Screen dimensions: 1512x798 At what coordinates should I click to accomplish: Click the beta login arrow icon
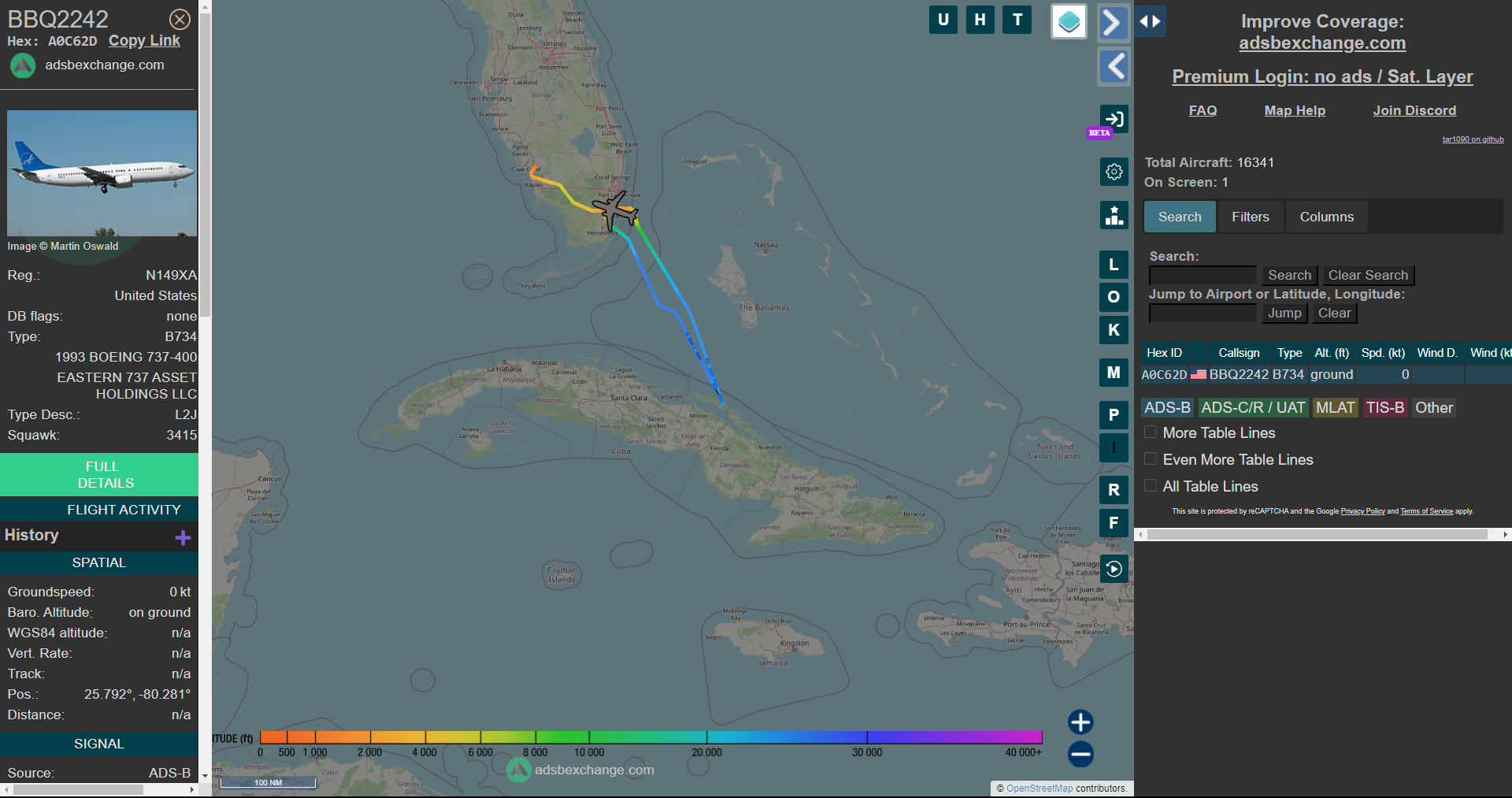[1114, 119]
